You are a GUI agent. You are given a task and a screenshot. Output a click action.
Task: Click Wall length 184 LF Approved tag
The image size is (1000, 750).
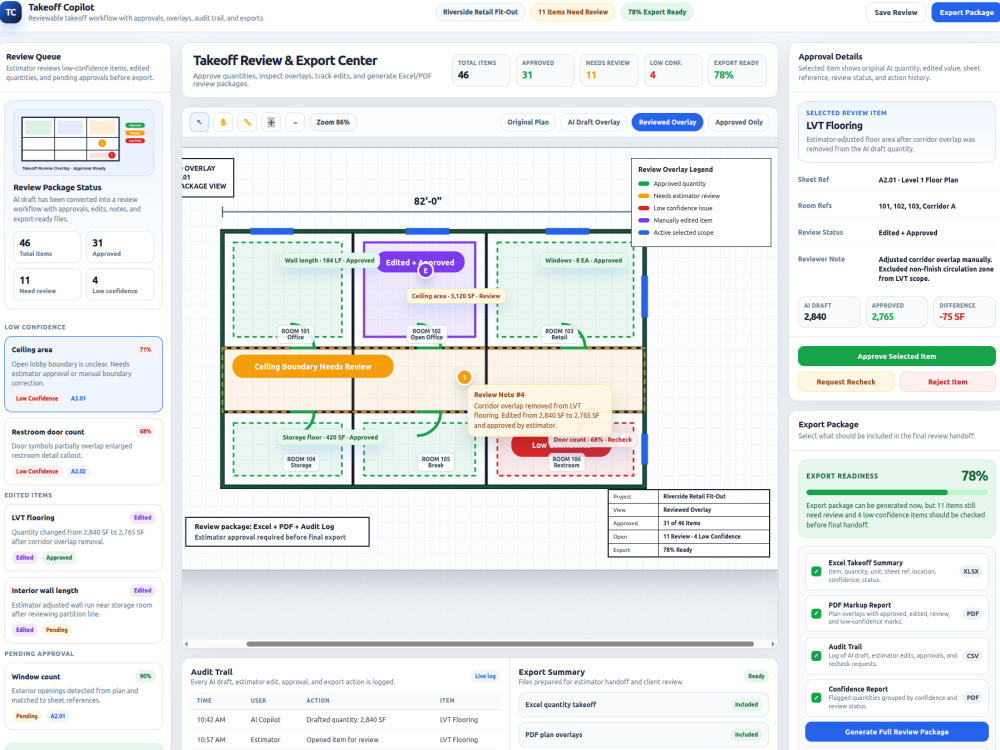coord(329,260)
